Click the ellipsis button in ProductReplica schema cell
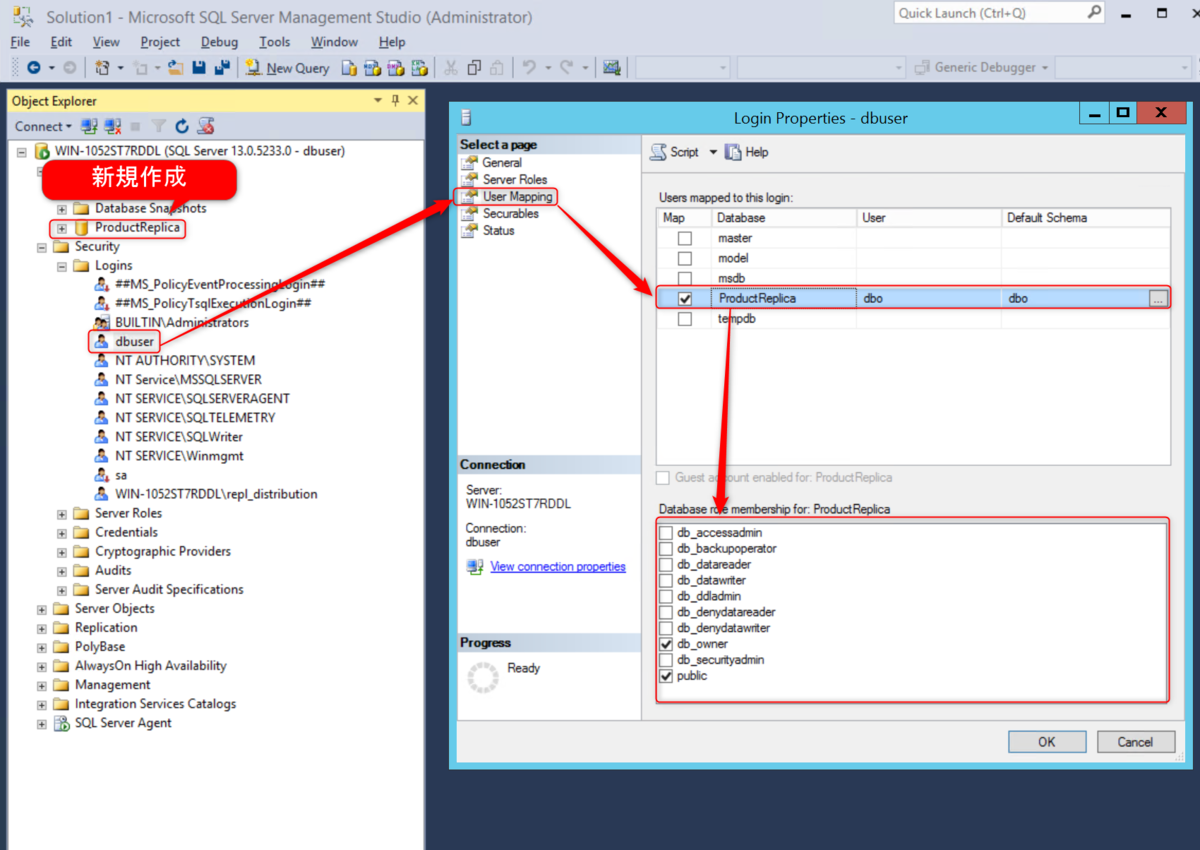 1158,299
